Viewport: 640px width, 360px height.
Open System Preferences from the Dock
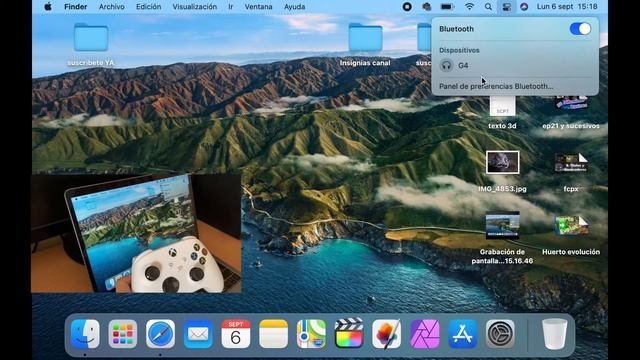[x=500, y=334]
